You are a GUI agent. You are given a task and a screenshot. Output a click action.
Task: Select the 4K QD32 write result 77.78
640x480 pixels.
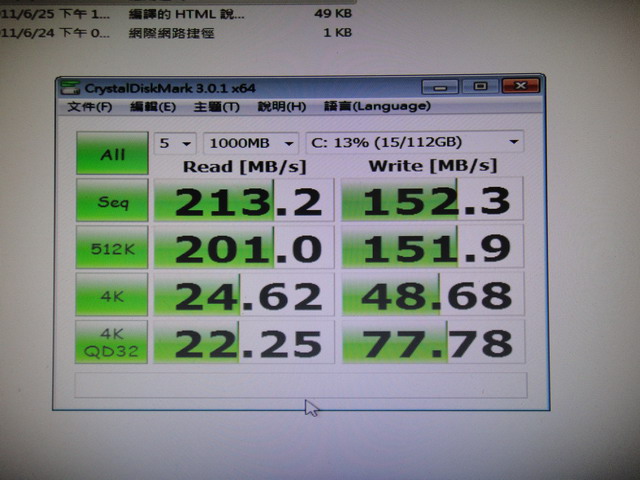click(x=433, y=342)
